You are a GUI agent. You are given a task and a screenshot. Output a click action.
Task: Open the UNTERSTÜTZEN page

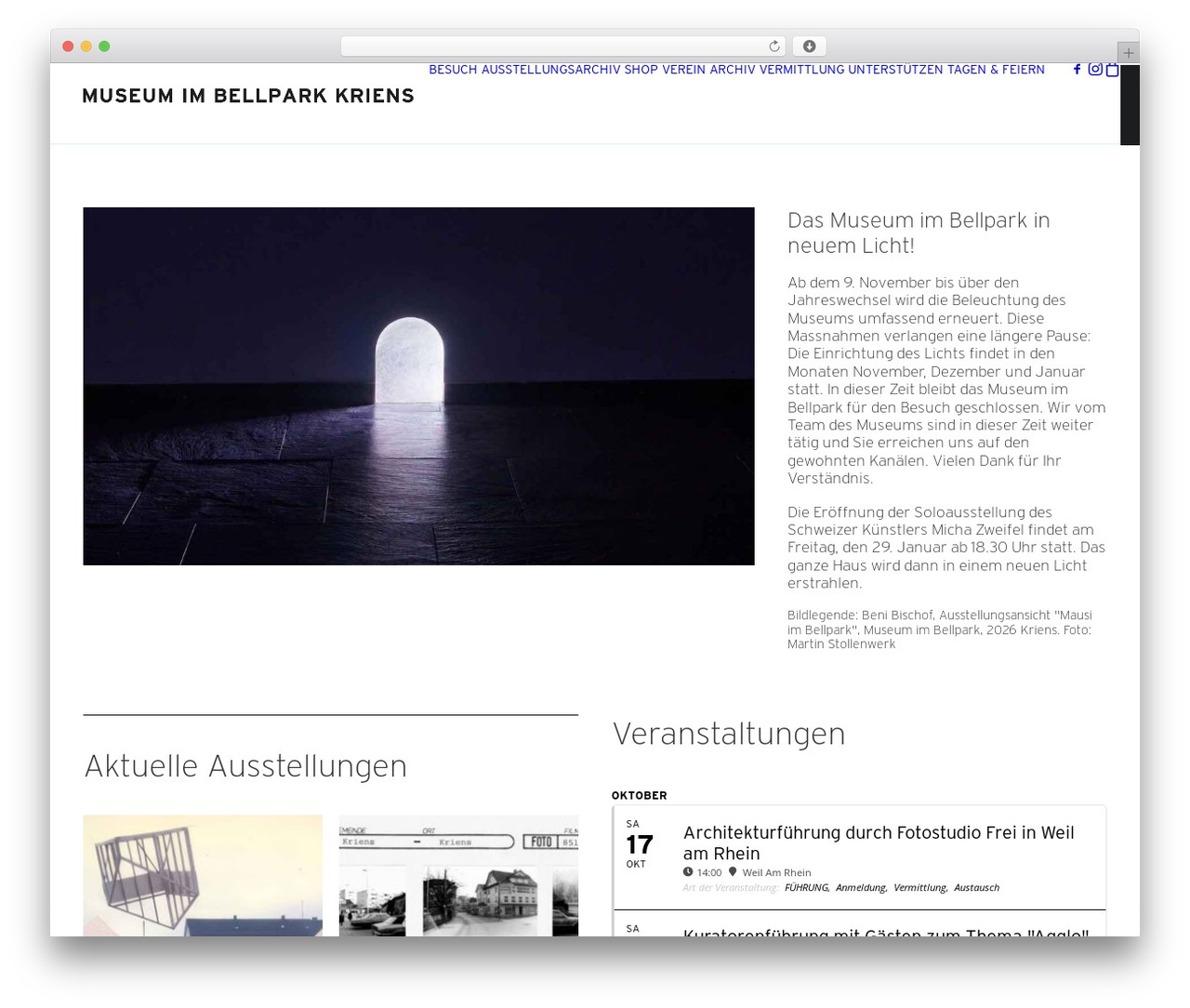[896, 70]
